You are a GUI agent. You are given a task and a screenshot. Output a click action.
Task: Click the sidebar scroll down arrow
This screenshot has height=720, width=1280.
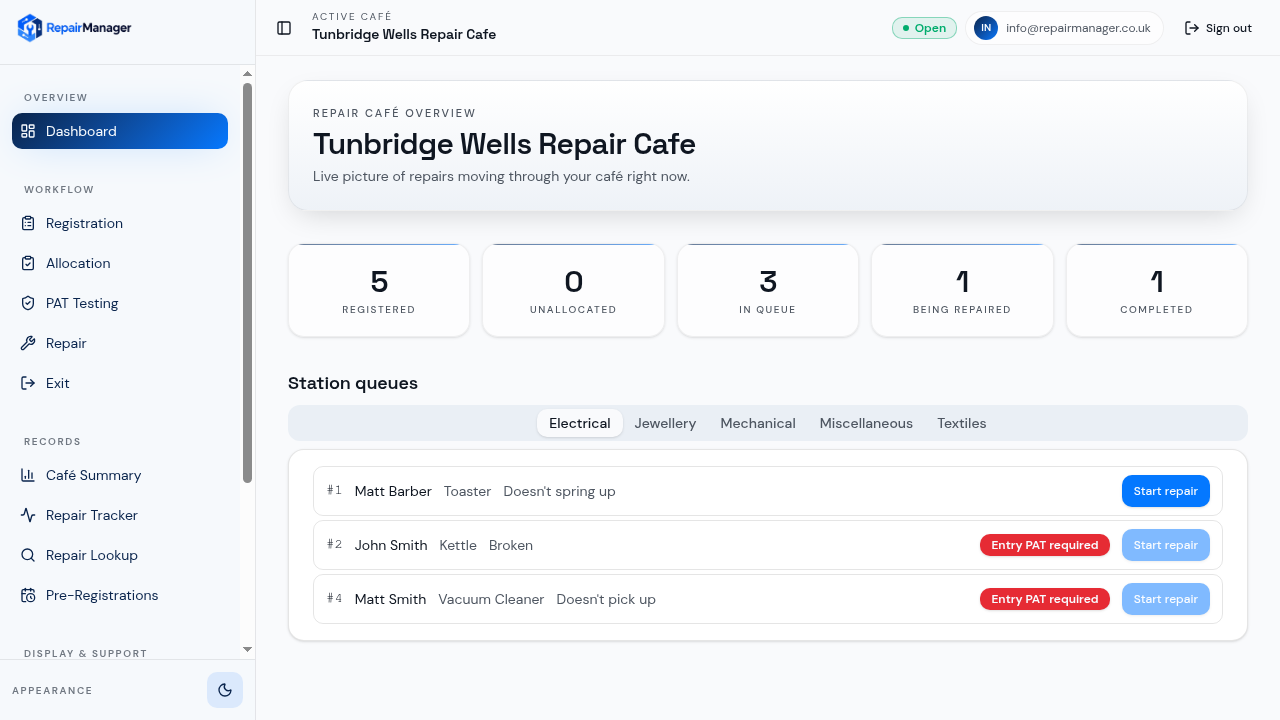(248, 649)
